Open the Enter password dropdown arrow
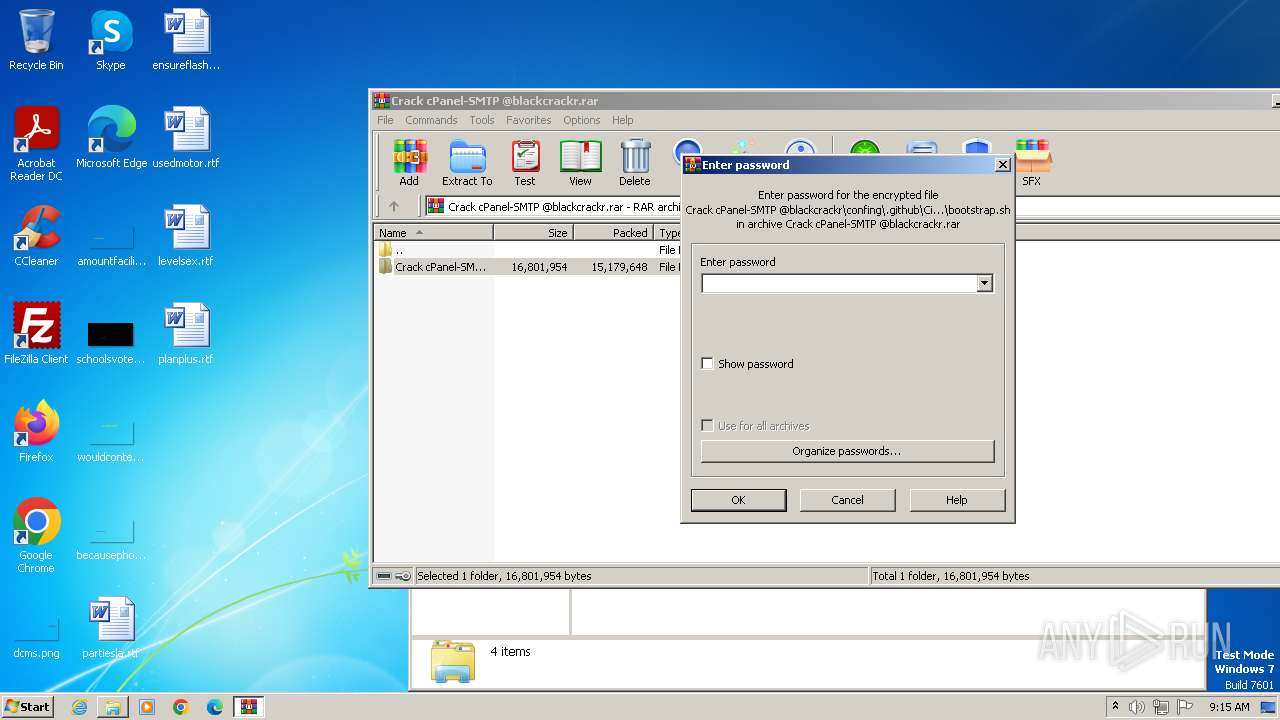1280x720 pixels. click(x=984, y=284)
